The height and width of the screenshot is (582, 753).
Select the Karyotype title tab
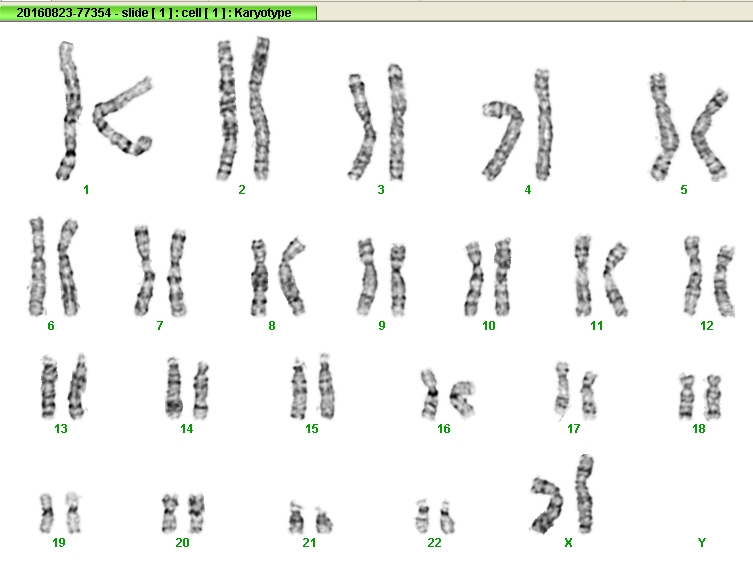coord(158,13)
